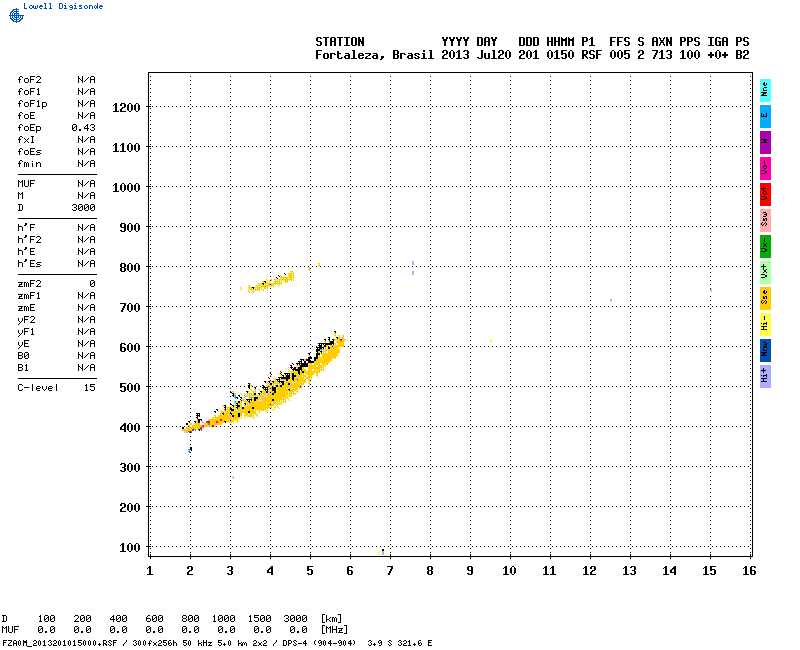
Task: Select the light green Vx+ legend swatch
Action: tap(765, 272)
